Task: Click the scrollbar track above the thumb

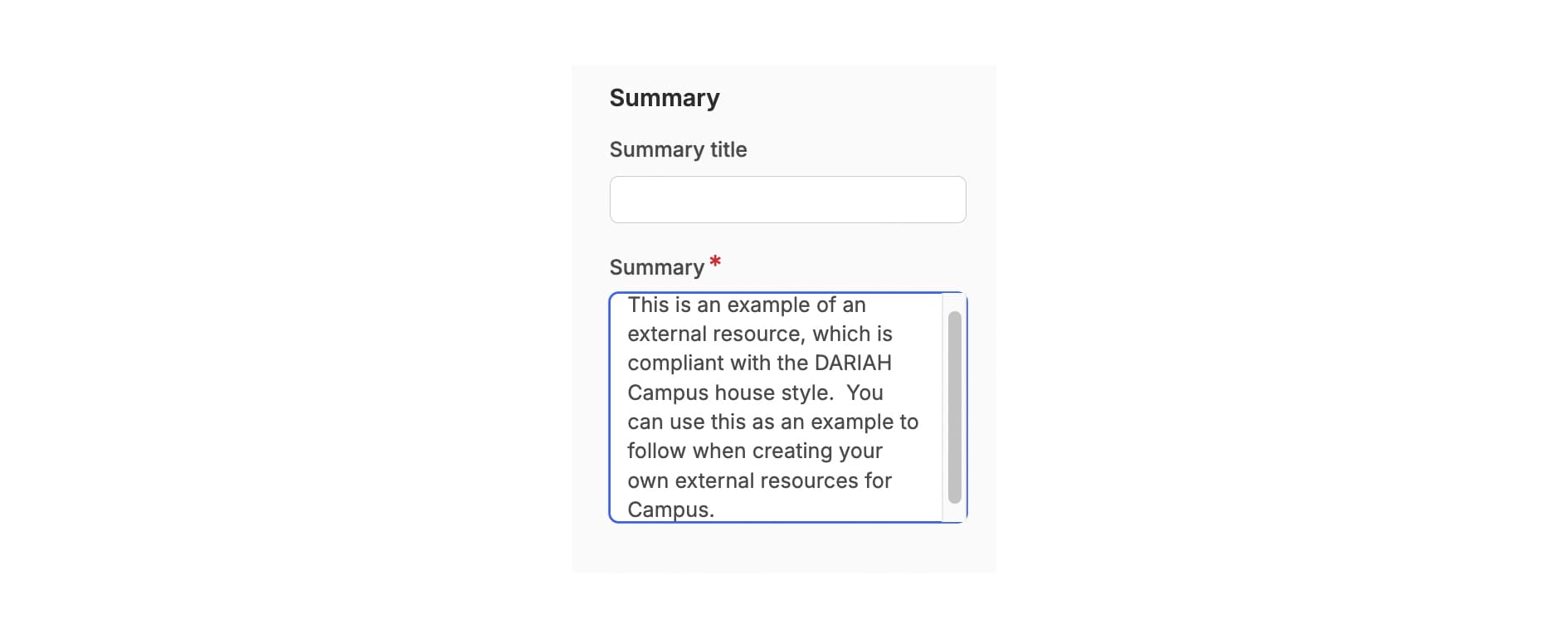Action: point(954,302)
